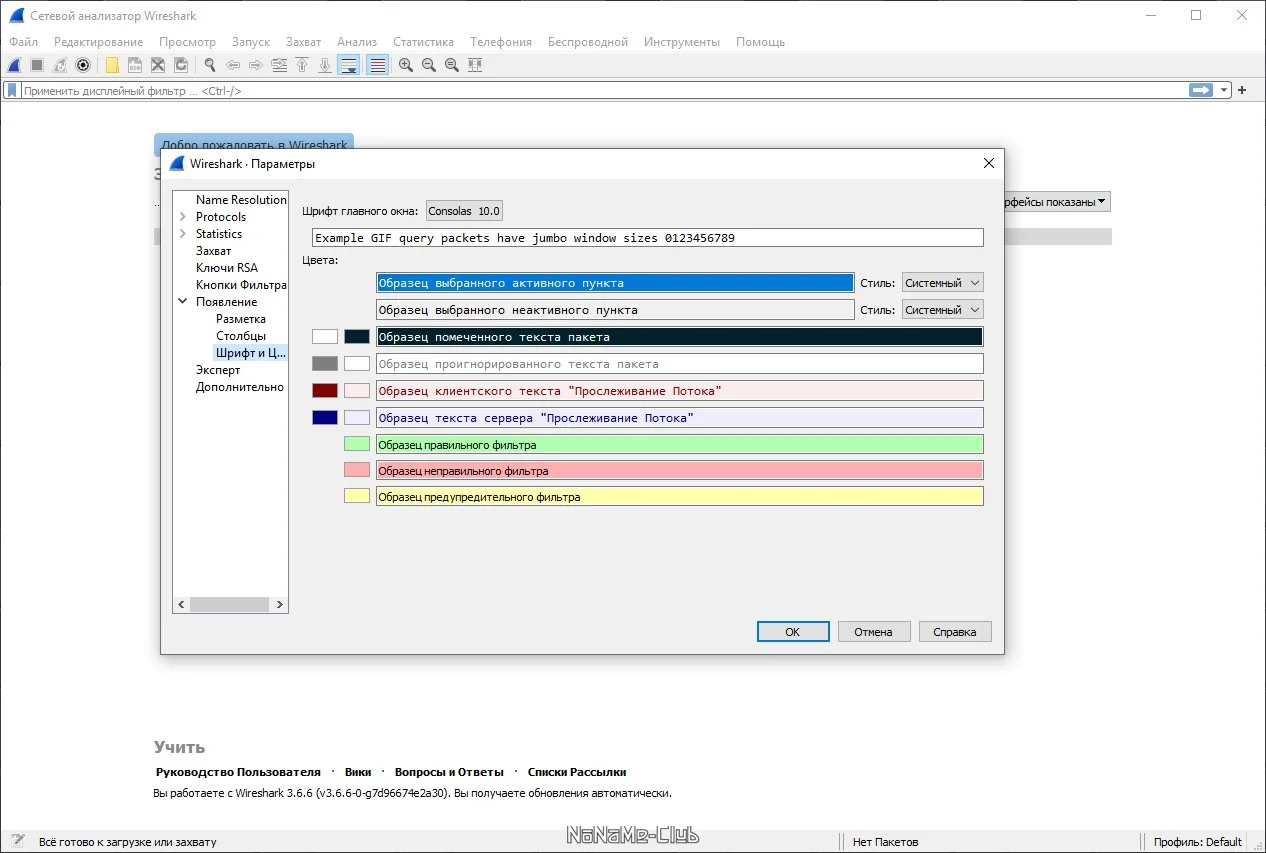Zoom out the main window text

coord(429,65)
